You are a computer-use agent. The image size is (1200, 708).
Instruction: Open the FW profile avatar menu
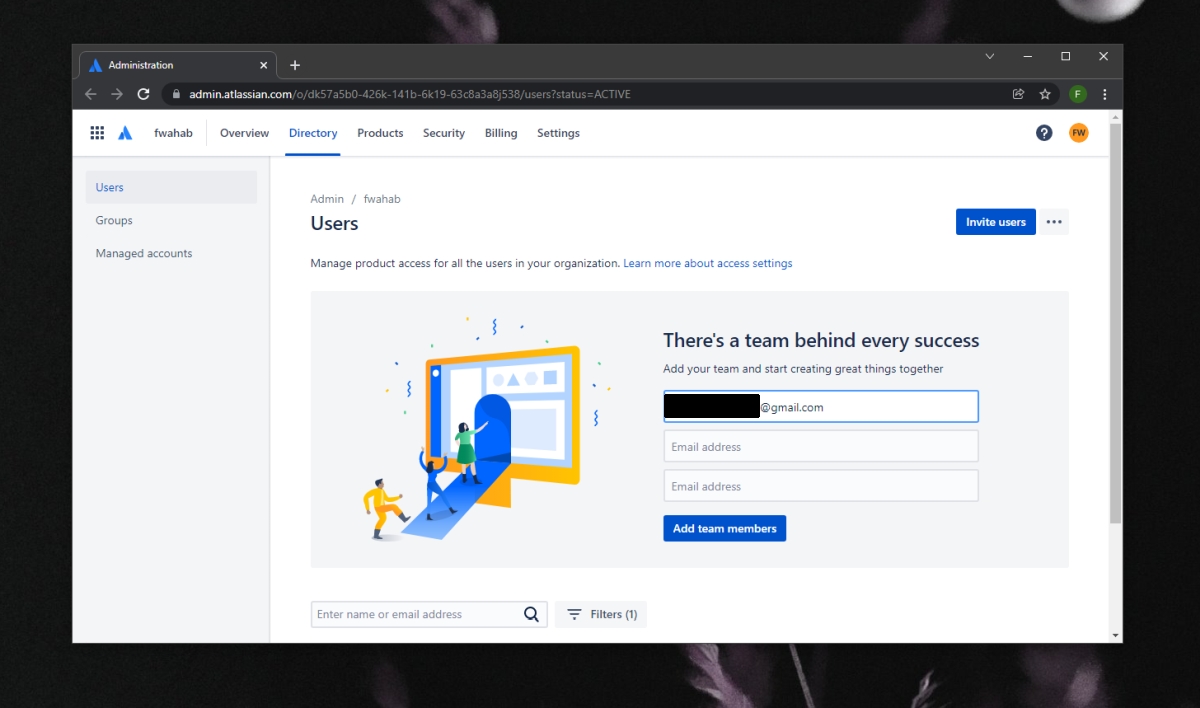tap(1079, 133)
